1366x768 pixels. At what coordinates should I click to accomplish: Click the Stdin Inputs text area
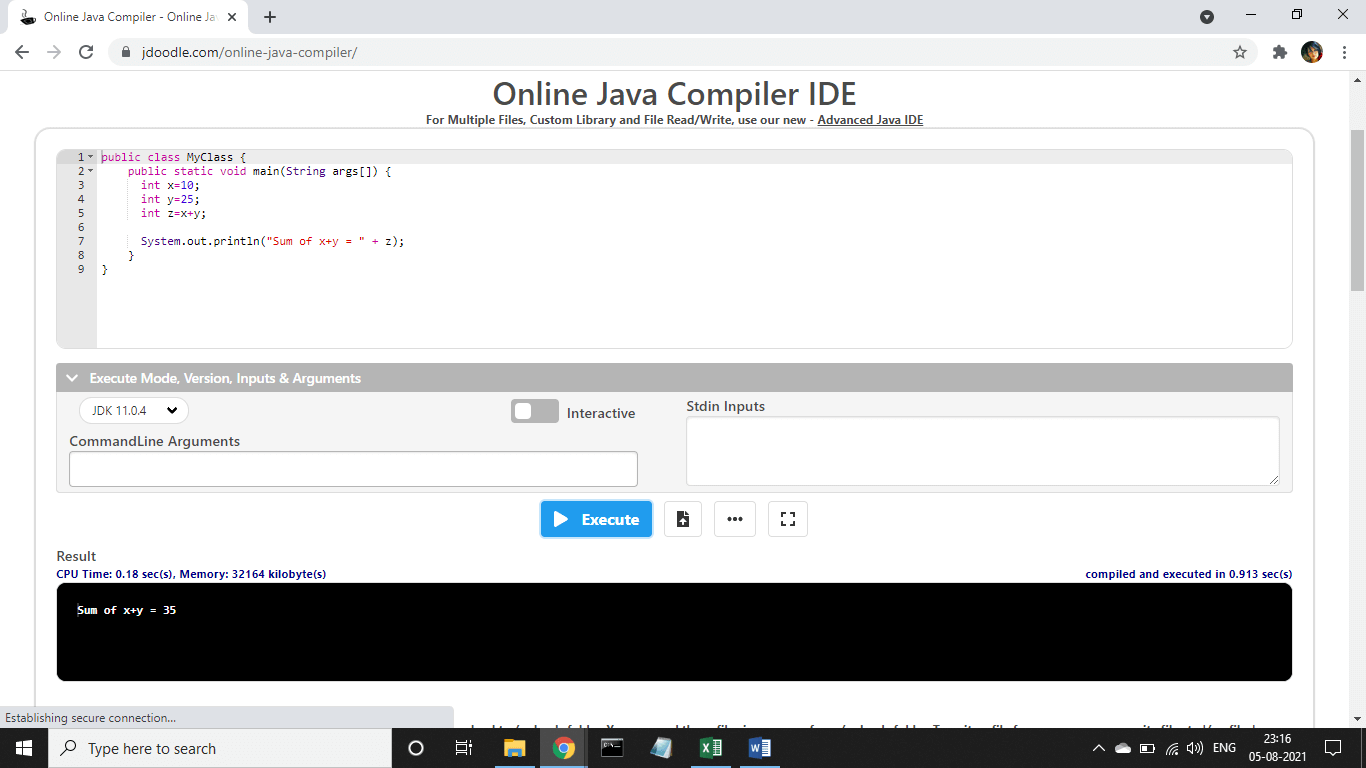tap(983, 452)
